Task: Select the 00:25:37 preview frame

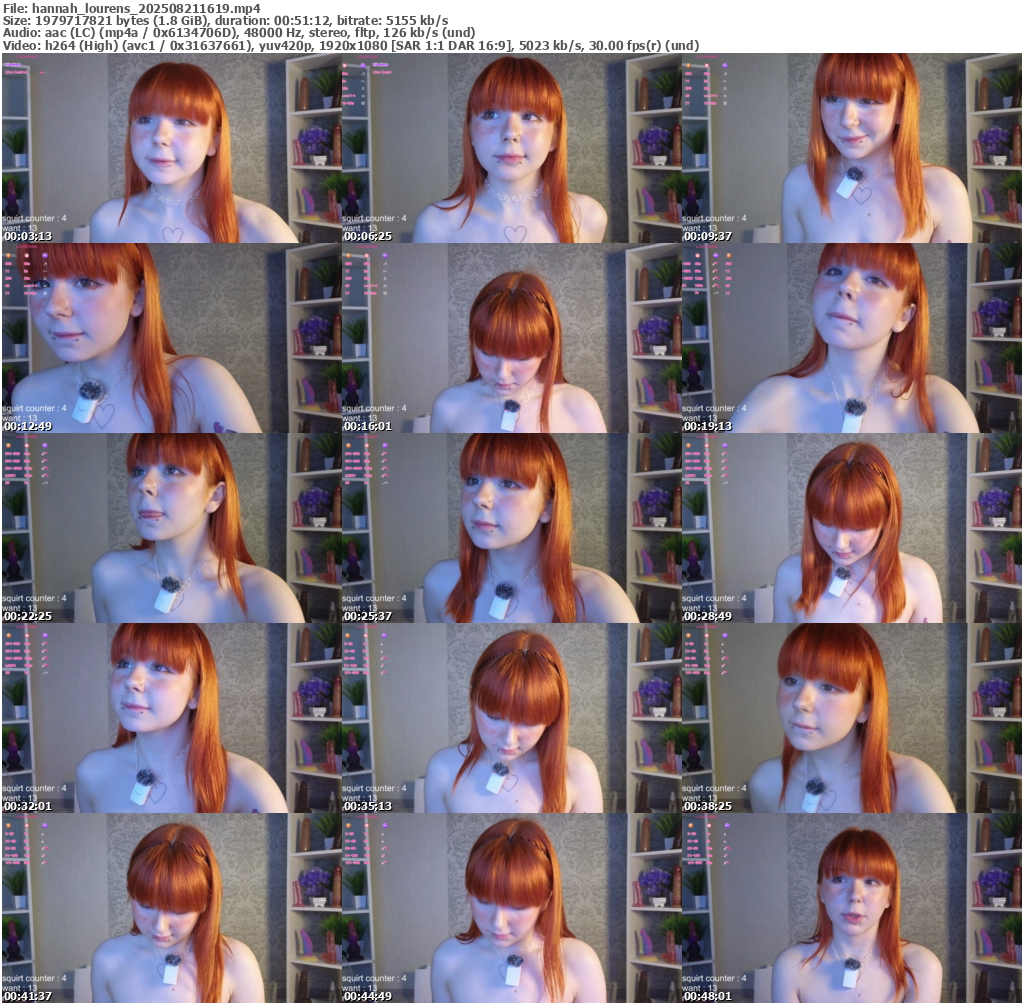Action: (511, 528)
